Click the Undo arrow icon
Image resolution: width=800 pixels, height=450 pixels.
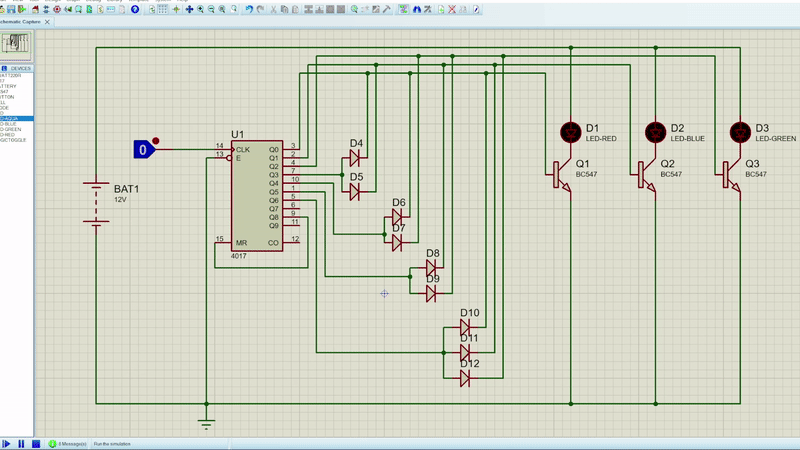point(249,9)
